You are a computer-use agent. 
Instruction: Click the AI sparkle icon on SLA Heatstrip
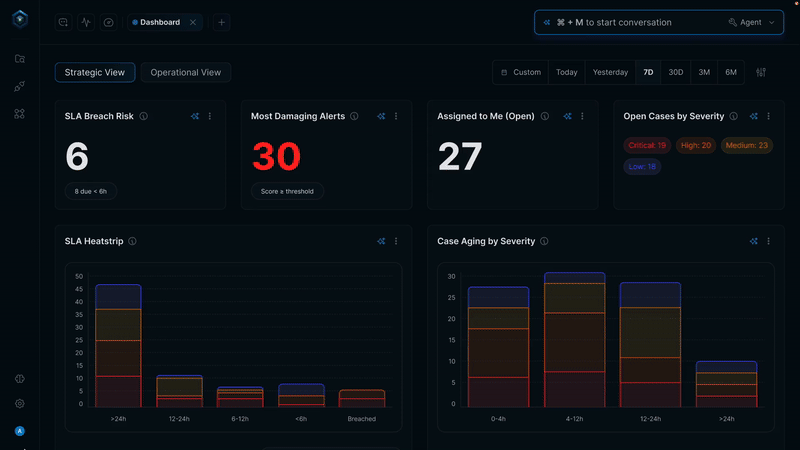pos(381,241)
